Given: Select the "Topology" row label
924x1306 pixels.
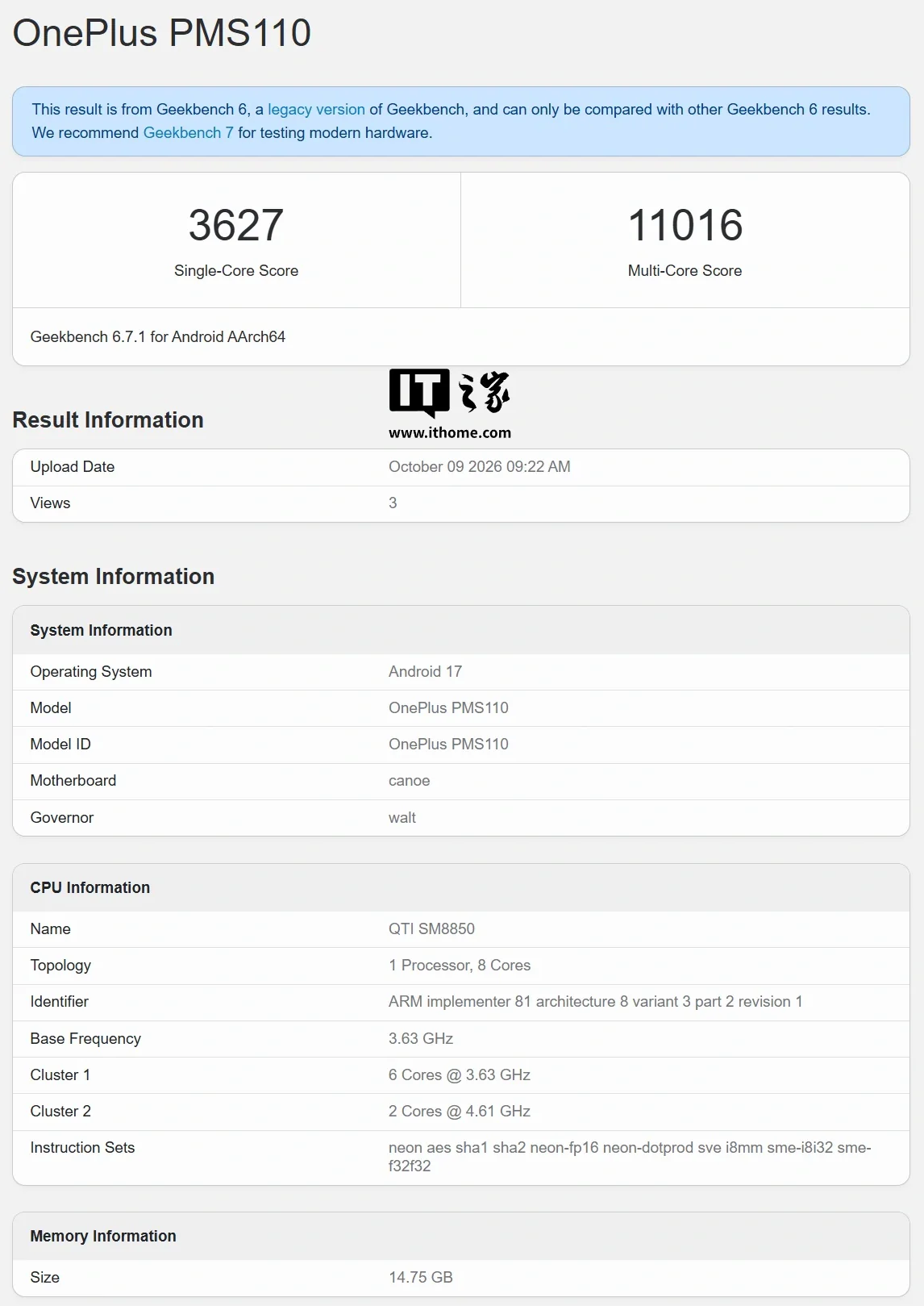Looking at the screenshot, I should point(60,966).
